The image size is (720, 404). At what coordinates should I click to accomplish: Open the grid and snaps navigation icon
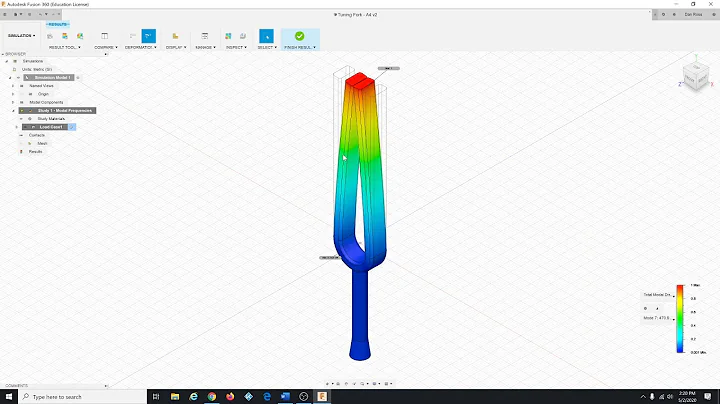click(386, 384)
